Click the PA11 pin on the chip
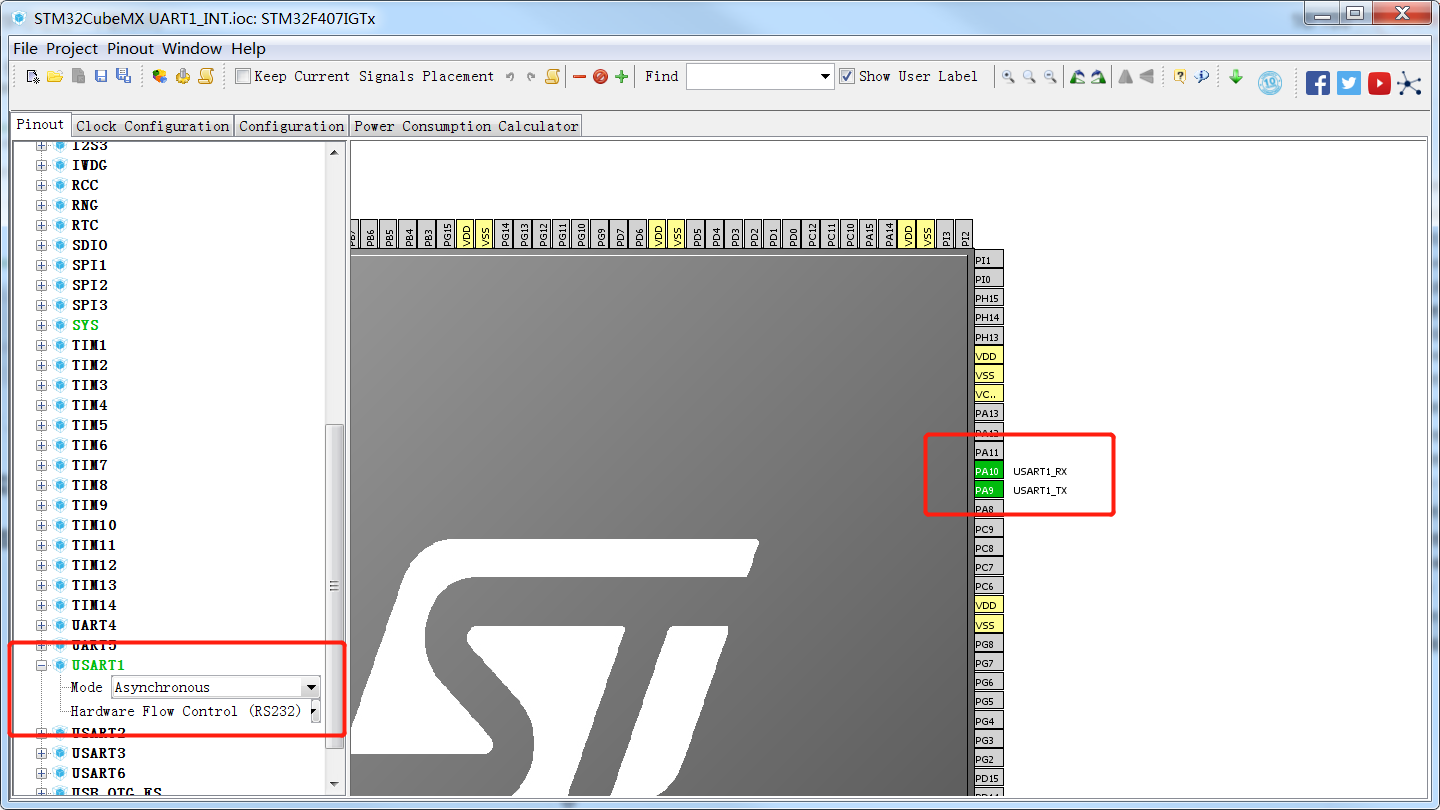The height and width of the screenshot is (810, 1440). (989, 452)
